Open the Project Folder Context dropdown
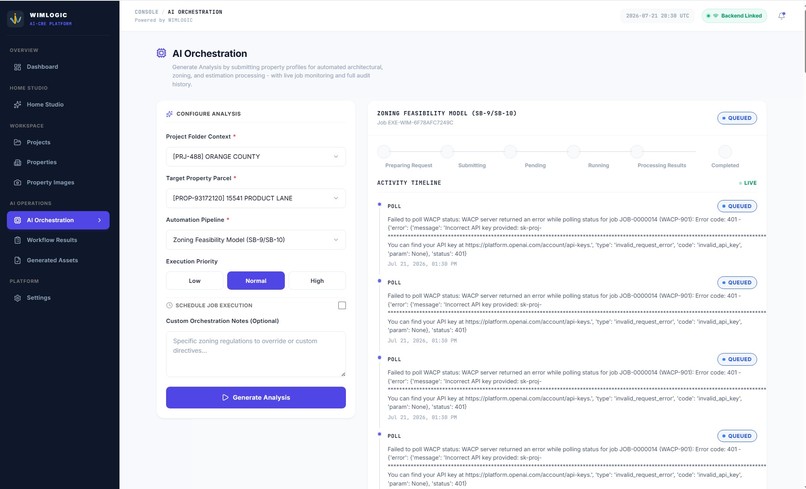806x489 pixels. (x=255, y=157)
